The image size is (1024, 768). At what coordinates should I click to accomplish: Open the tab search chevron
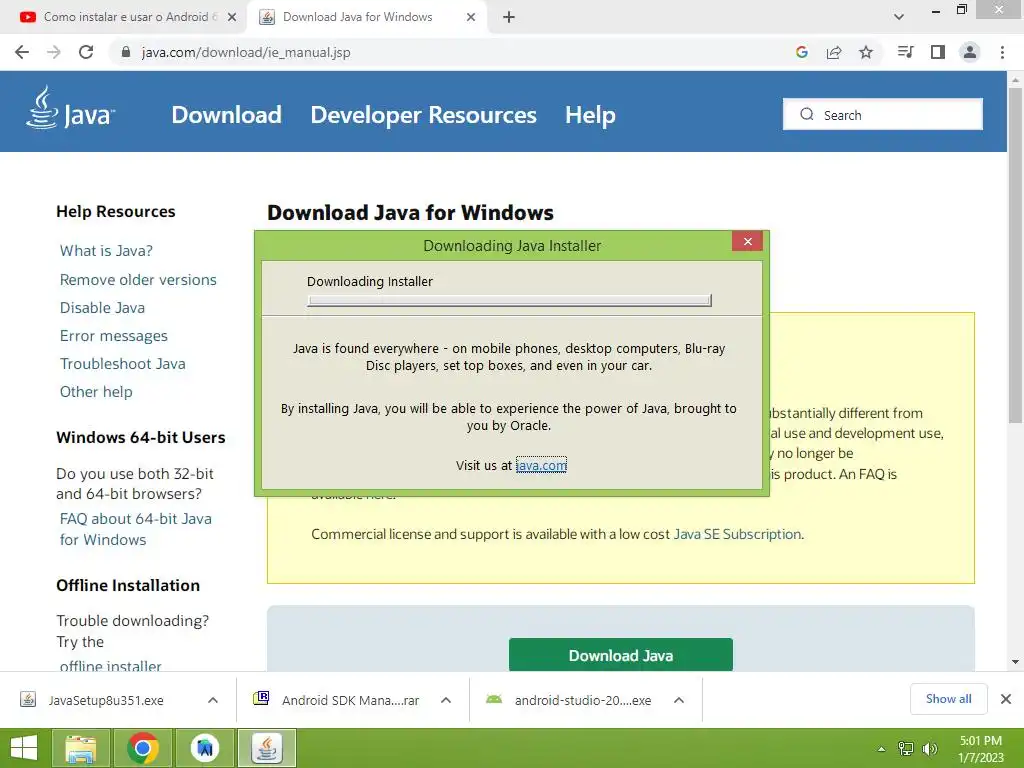pyautogui.click(x=899, y=17)
